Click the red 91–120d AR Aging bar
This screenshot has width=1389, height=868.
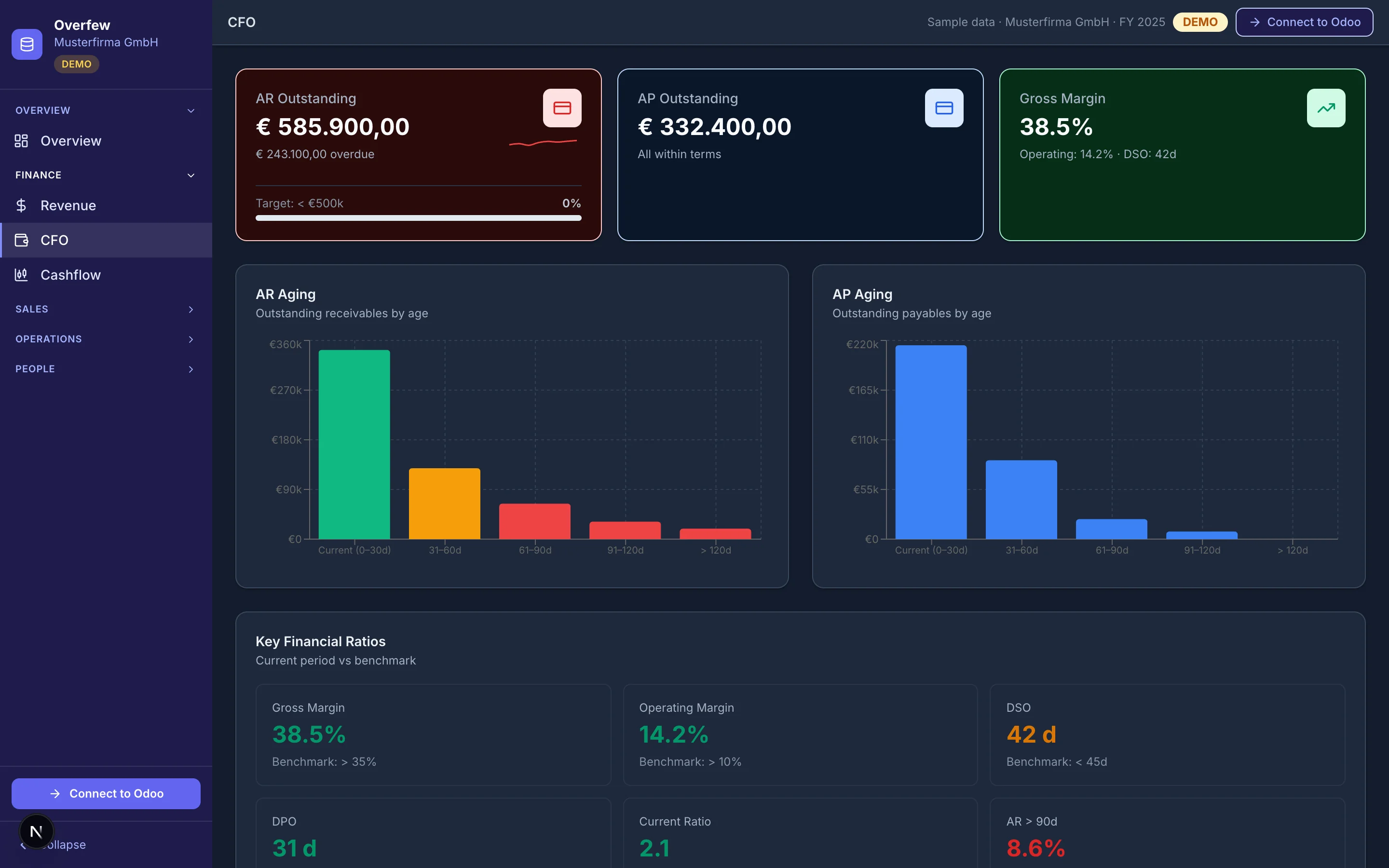[625, 530]
